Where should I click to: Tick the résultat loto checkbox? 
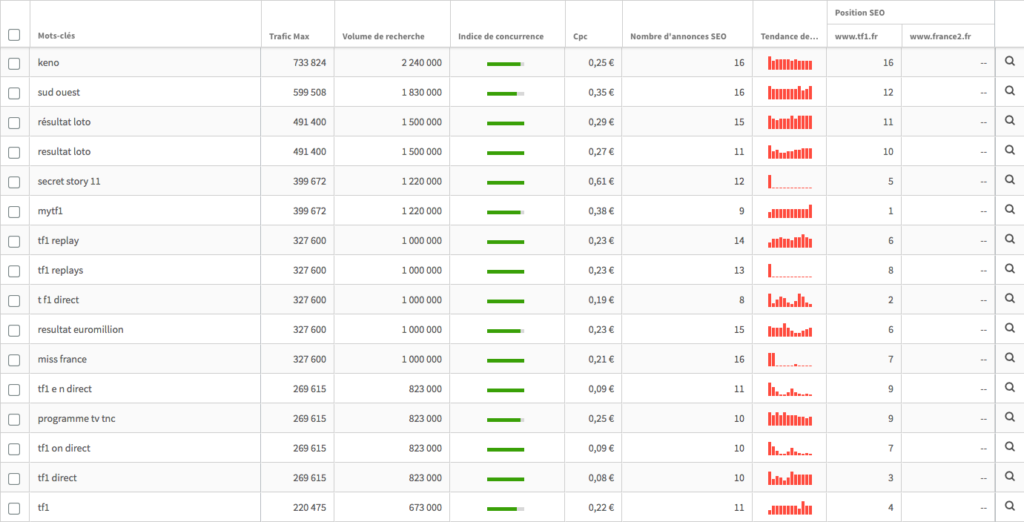(14, 123)
